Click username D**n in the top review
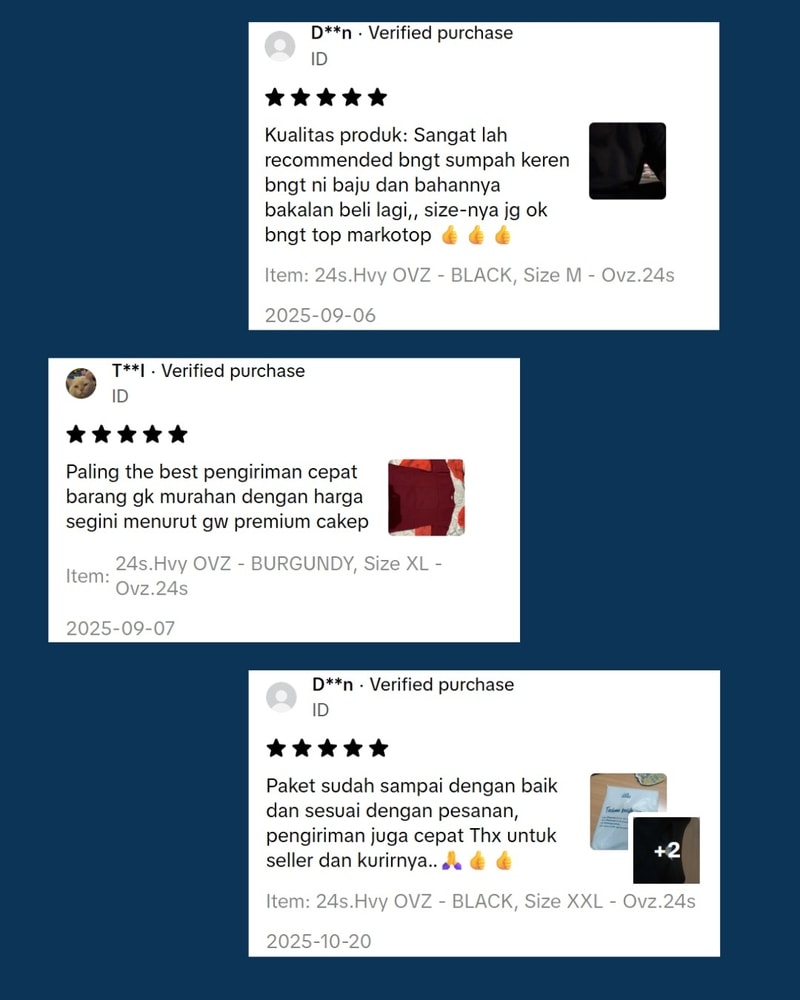The image size is (800, 1000). (331, 33)
